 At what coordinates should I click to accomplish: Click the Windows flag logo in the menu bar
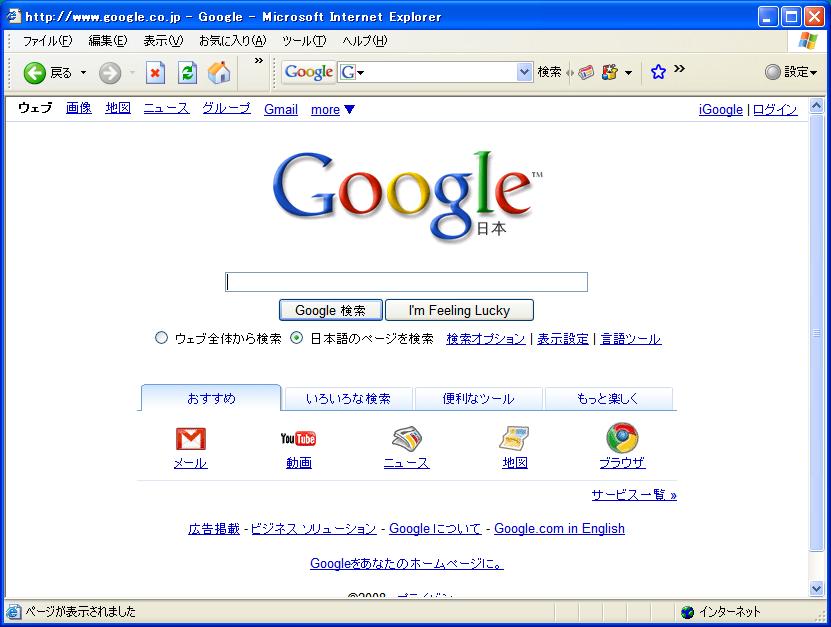(808, 41)
